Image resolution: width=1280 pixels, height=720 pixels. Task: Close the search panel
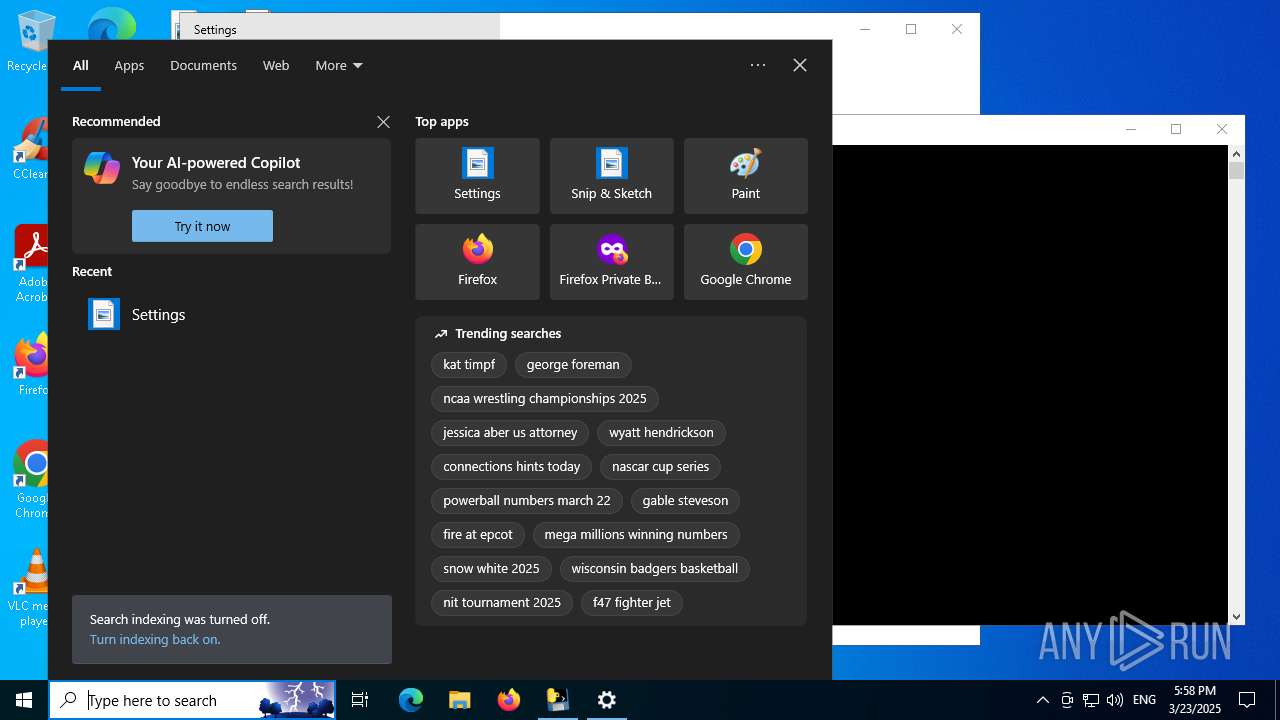800,65
